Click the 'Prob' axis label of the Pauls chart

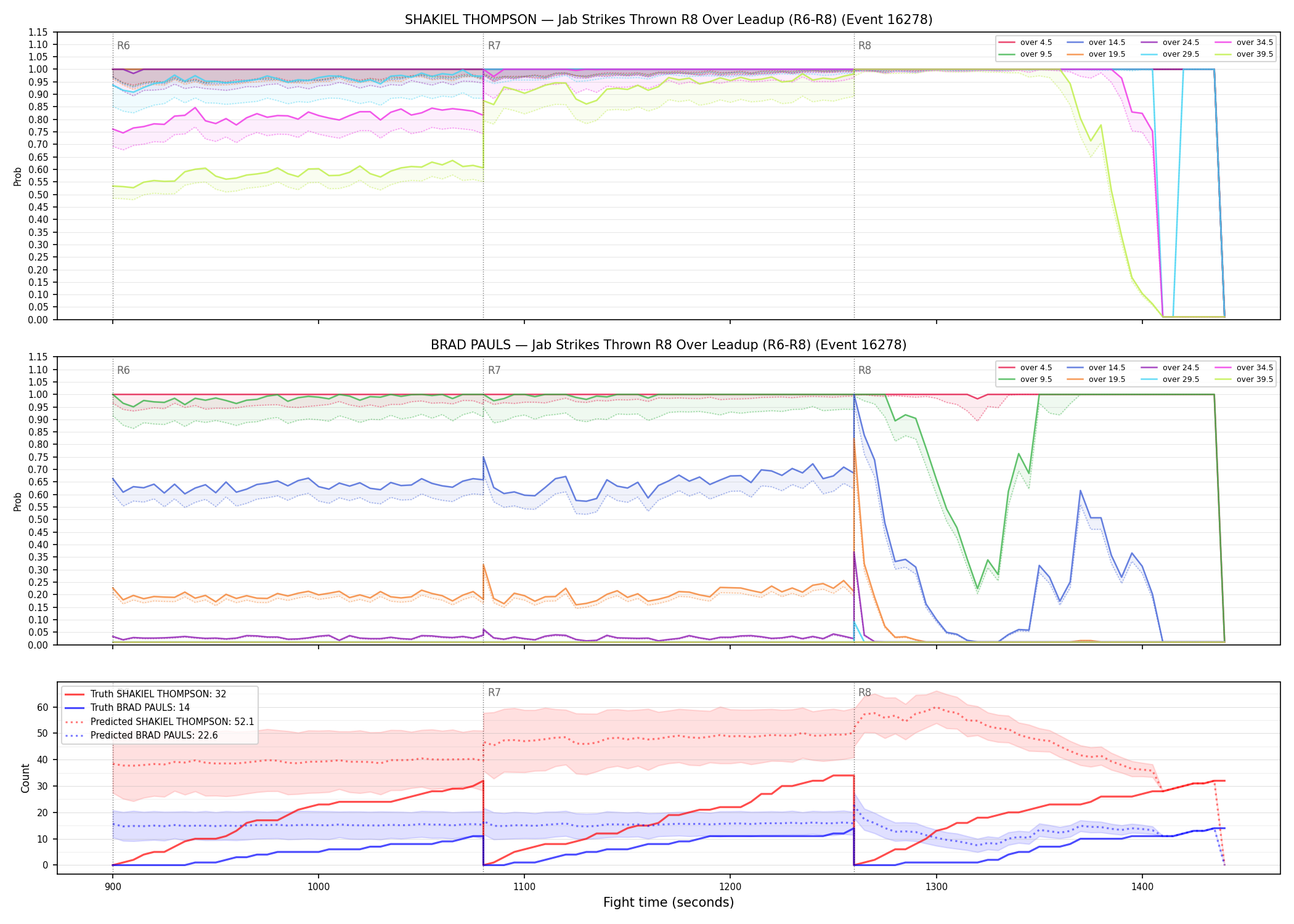click(x=18, y=501)
